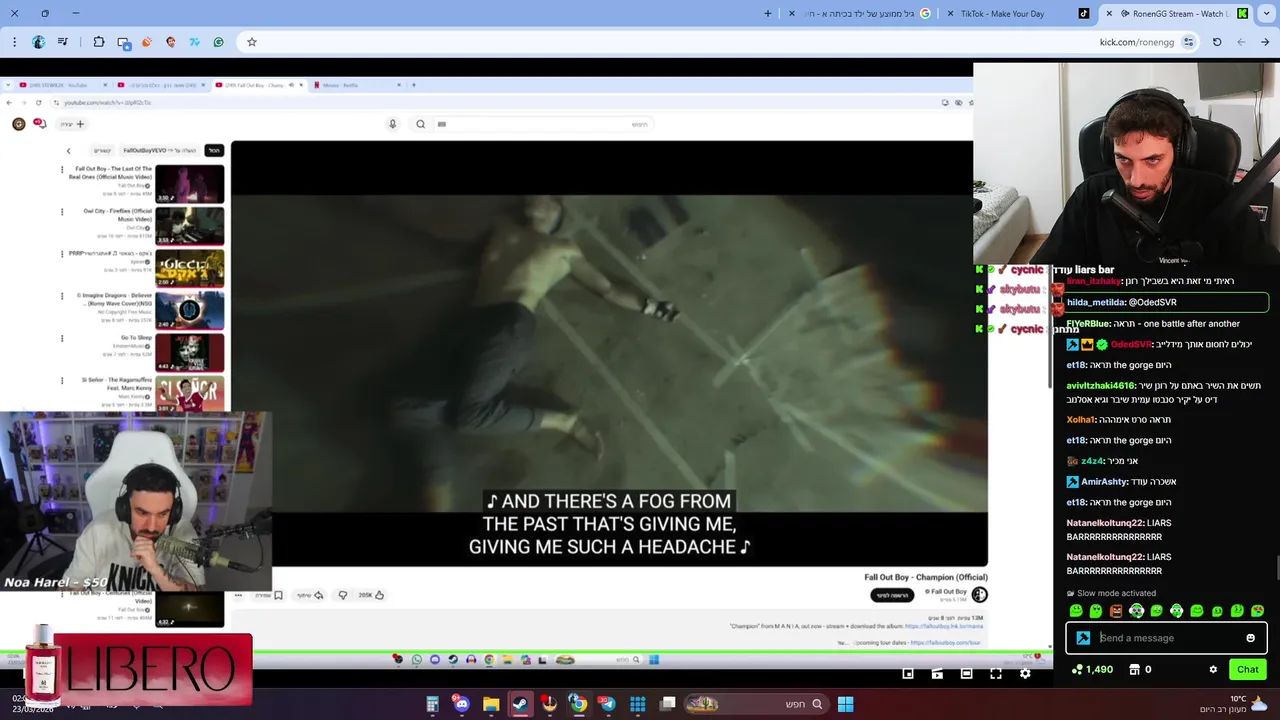The image size is (1280, 720).
Task: Click the first green emote in quick bar
Action: pyautogui.click(x=1076, y=611)
